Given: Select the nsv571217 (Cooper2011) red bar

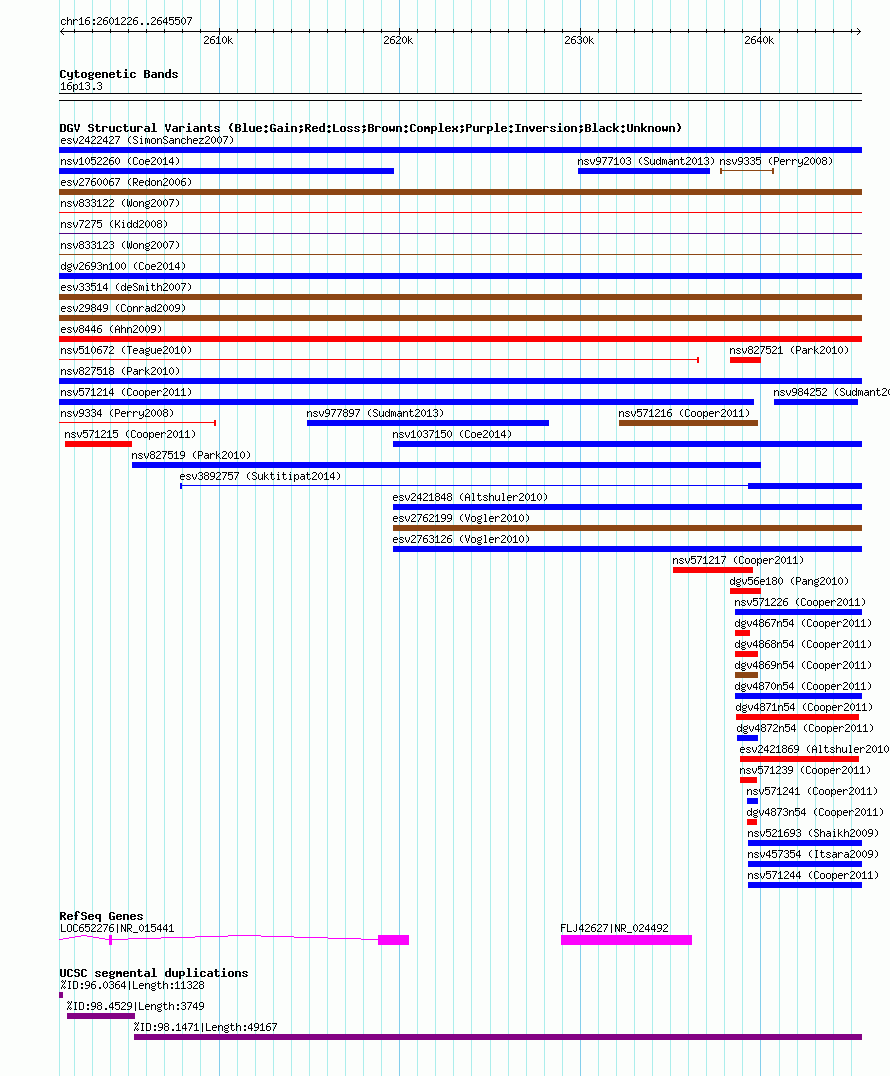Looking at the screenshot, I should [713, 570].
